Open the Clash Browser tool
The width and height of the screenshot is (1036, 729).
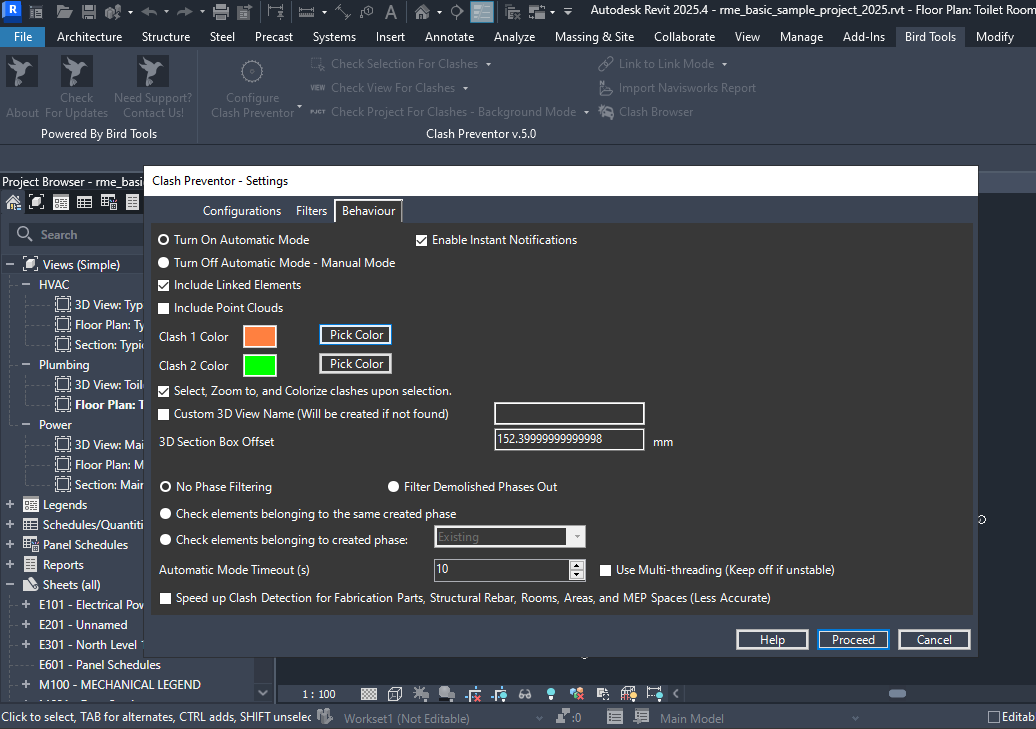tap(646, 112)
